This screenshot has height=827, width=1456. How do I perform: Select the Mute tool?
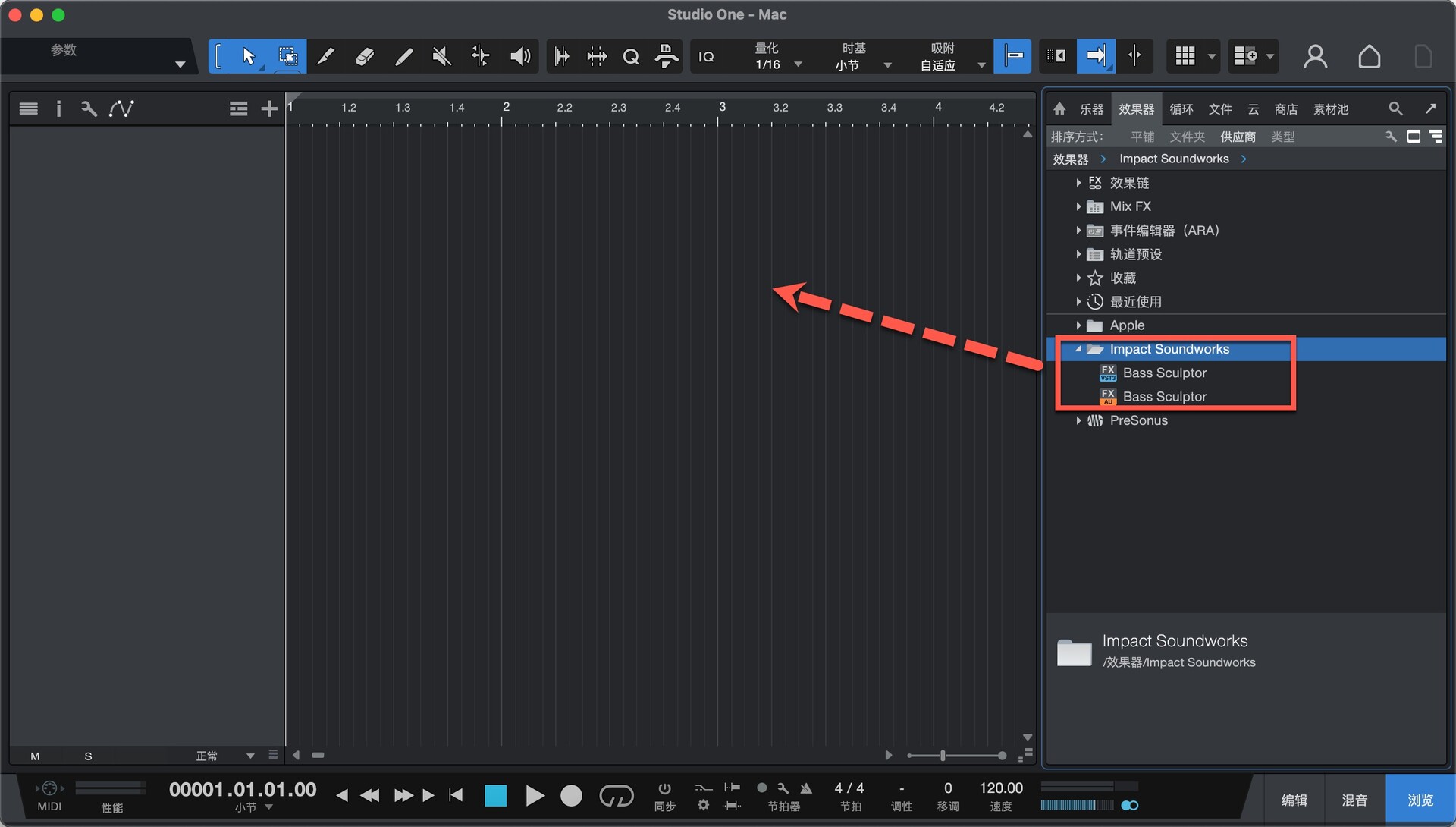click(441, 56)
